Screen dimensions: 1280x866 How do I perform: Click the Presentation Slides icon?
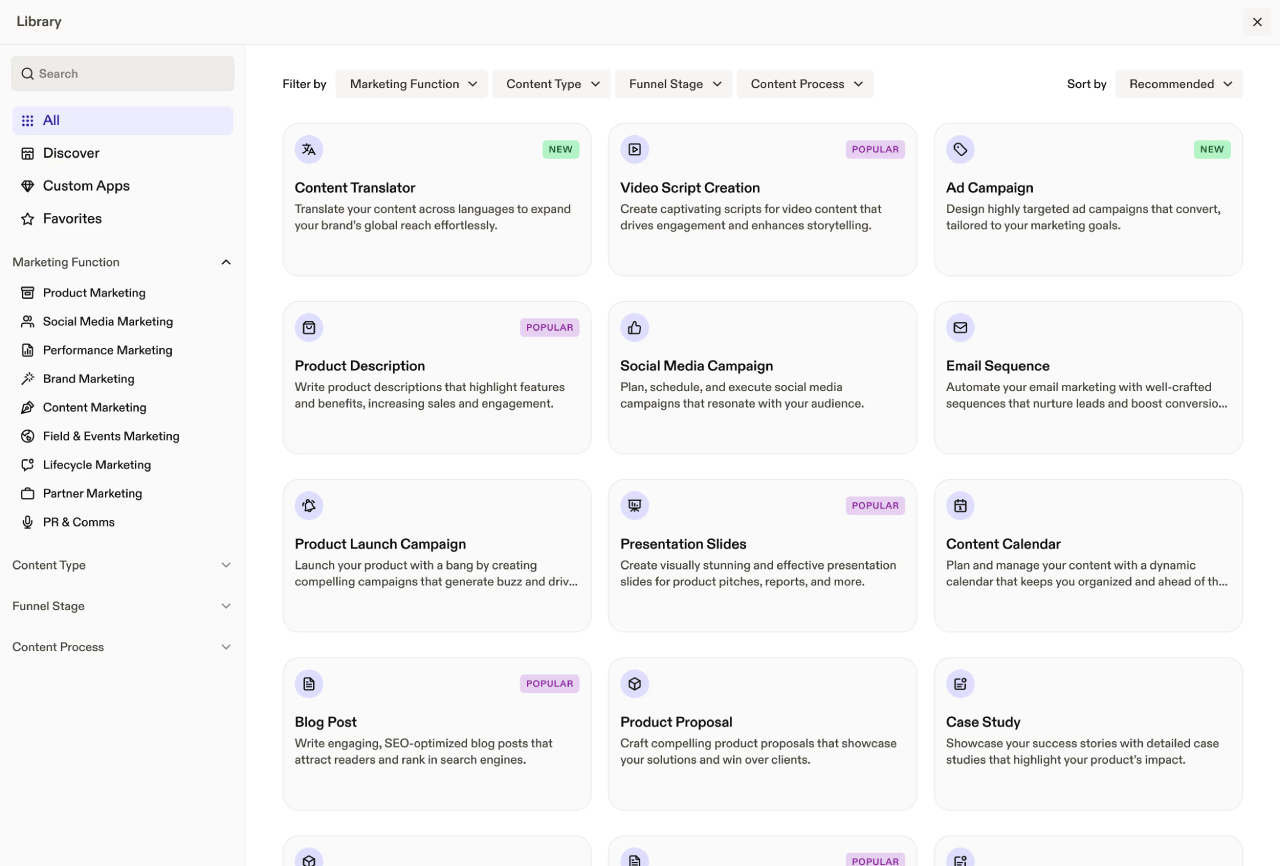634,506
